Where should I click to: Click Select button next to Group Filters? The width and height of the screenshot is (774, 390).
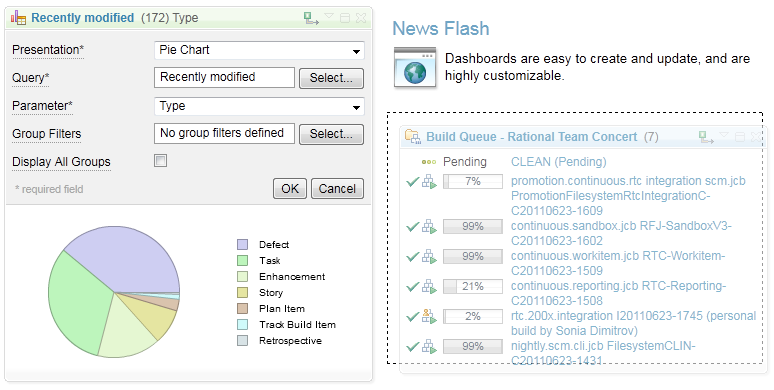pos(331,134)
